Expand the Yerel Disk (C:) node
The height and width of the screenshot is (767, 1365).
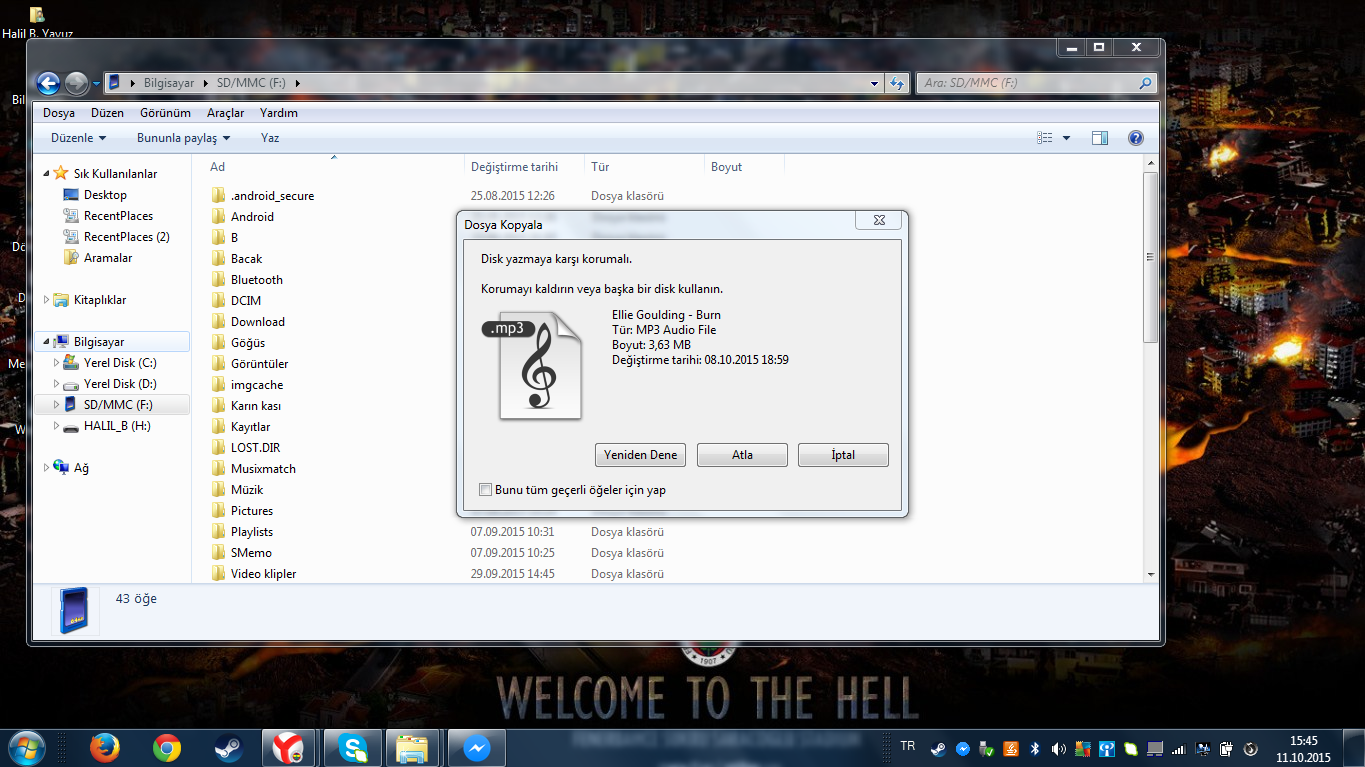[x=57, y=363]
